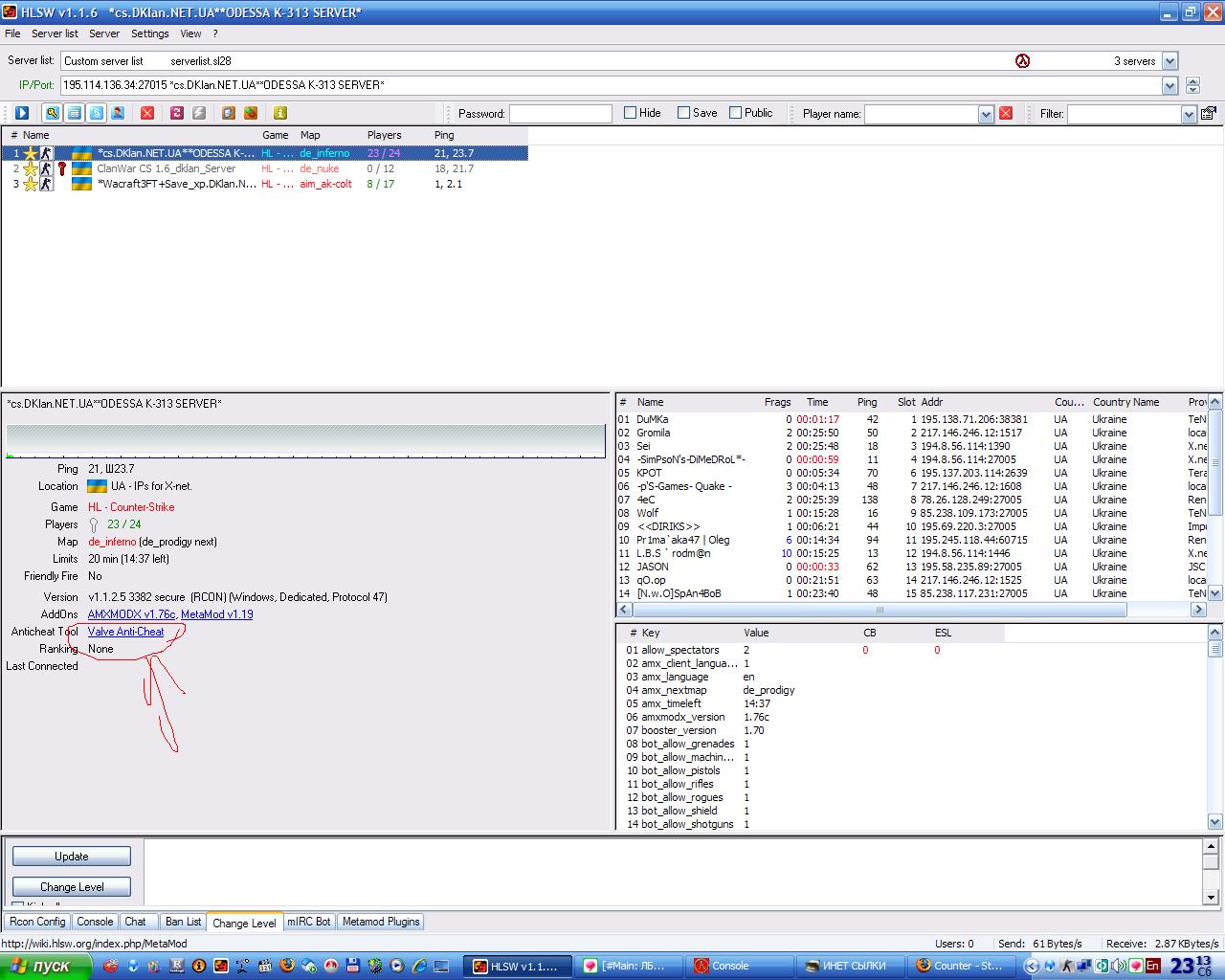Click the player list horizontal scrollbar thumb
Screen dimensions: 1225x980
(x=879, y=609)
